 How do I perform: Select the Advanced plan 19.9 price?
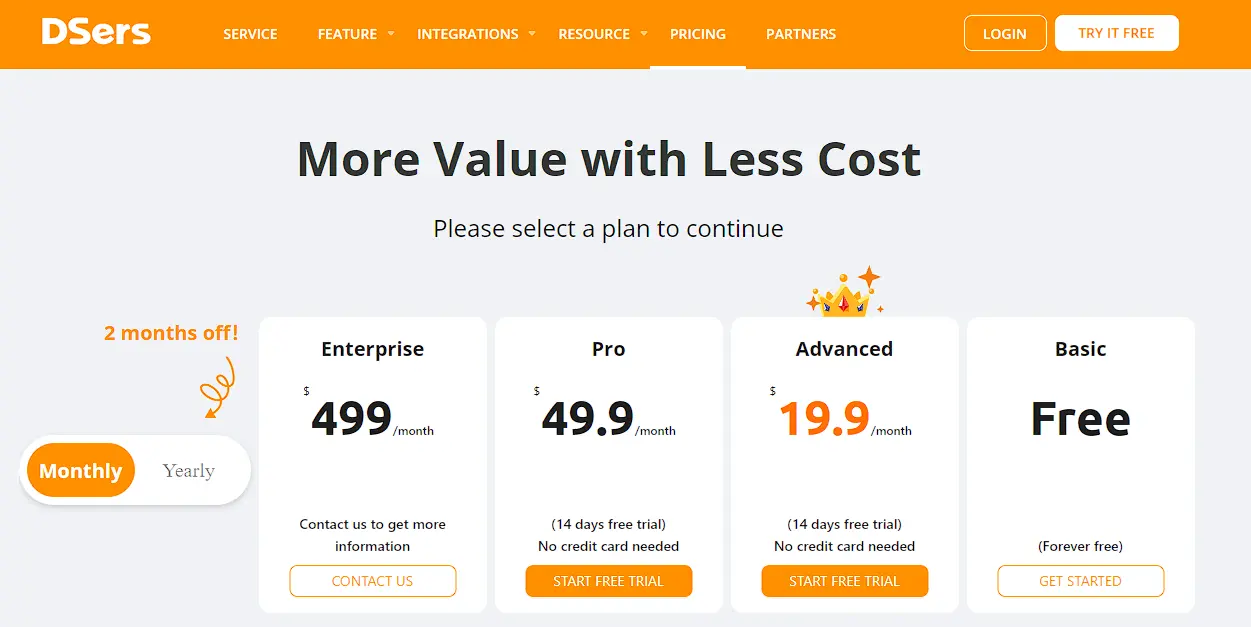point(825,419)
